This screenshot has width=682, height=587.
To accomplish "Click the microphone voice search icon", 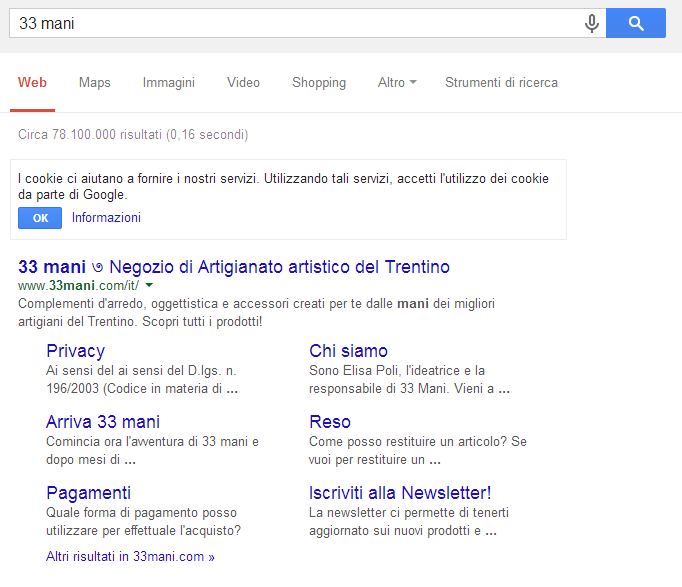I will coord(592,23).
